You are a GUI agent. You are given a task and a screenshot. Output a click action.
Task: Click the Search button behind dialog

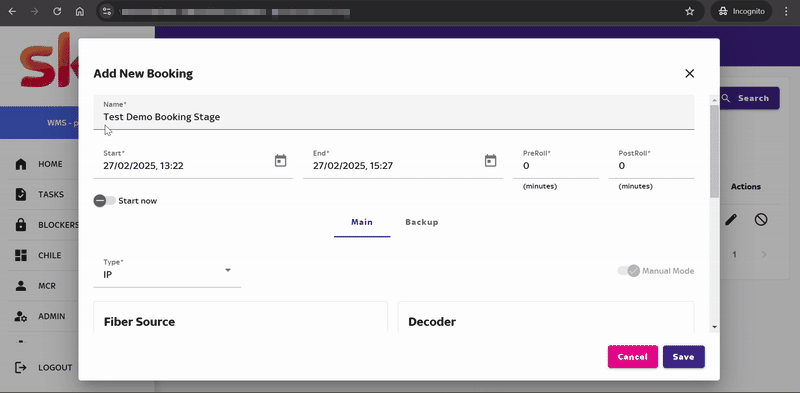pyautogui.click(x=749, y=98)
